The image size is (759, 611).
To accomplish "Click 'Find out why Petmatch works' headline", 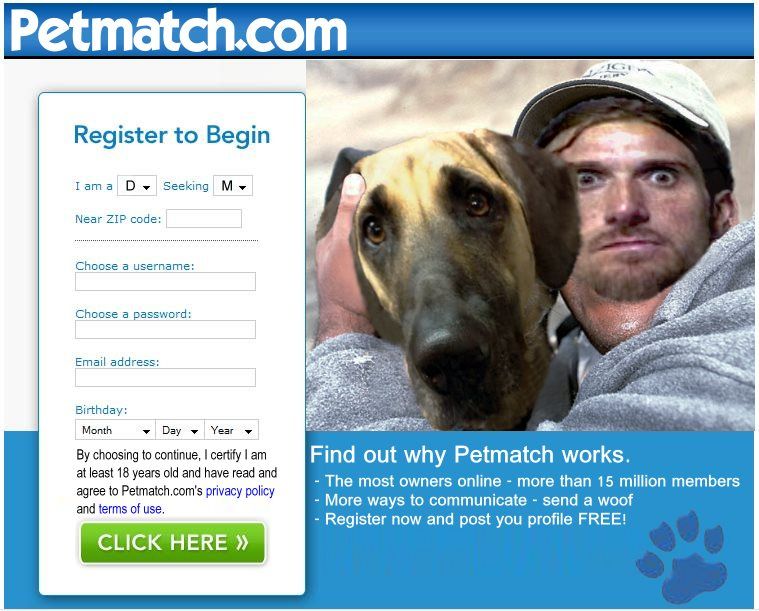I will point(470,455).
